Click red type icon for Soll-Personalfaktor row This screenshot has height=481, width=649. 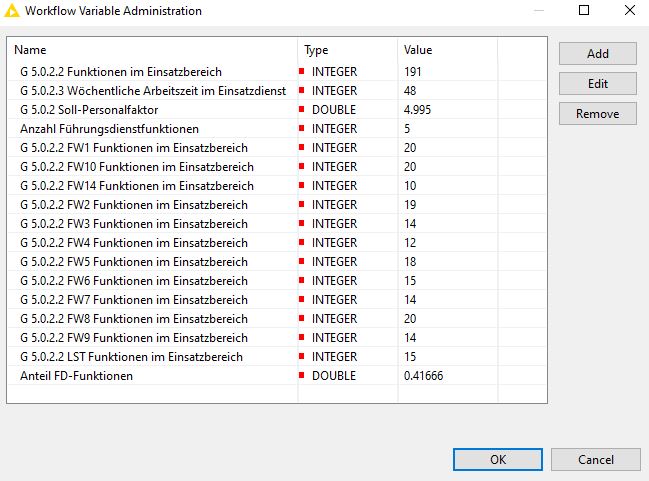pyautogui.click(x=301, y=109)
